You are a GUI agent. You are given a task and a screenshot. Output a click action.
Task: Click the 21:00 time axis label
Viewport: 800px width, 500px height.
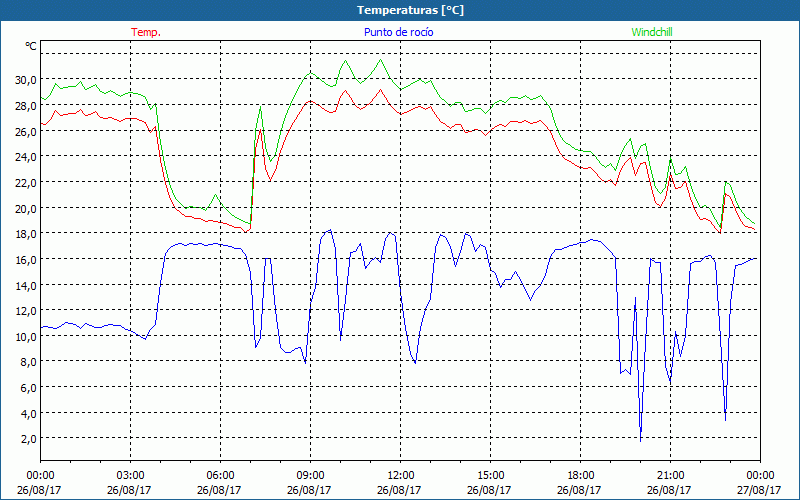670,476
